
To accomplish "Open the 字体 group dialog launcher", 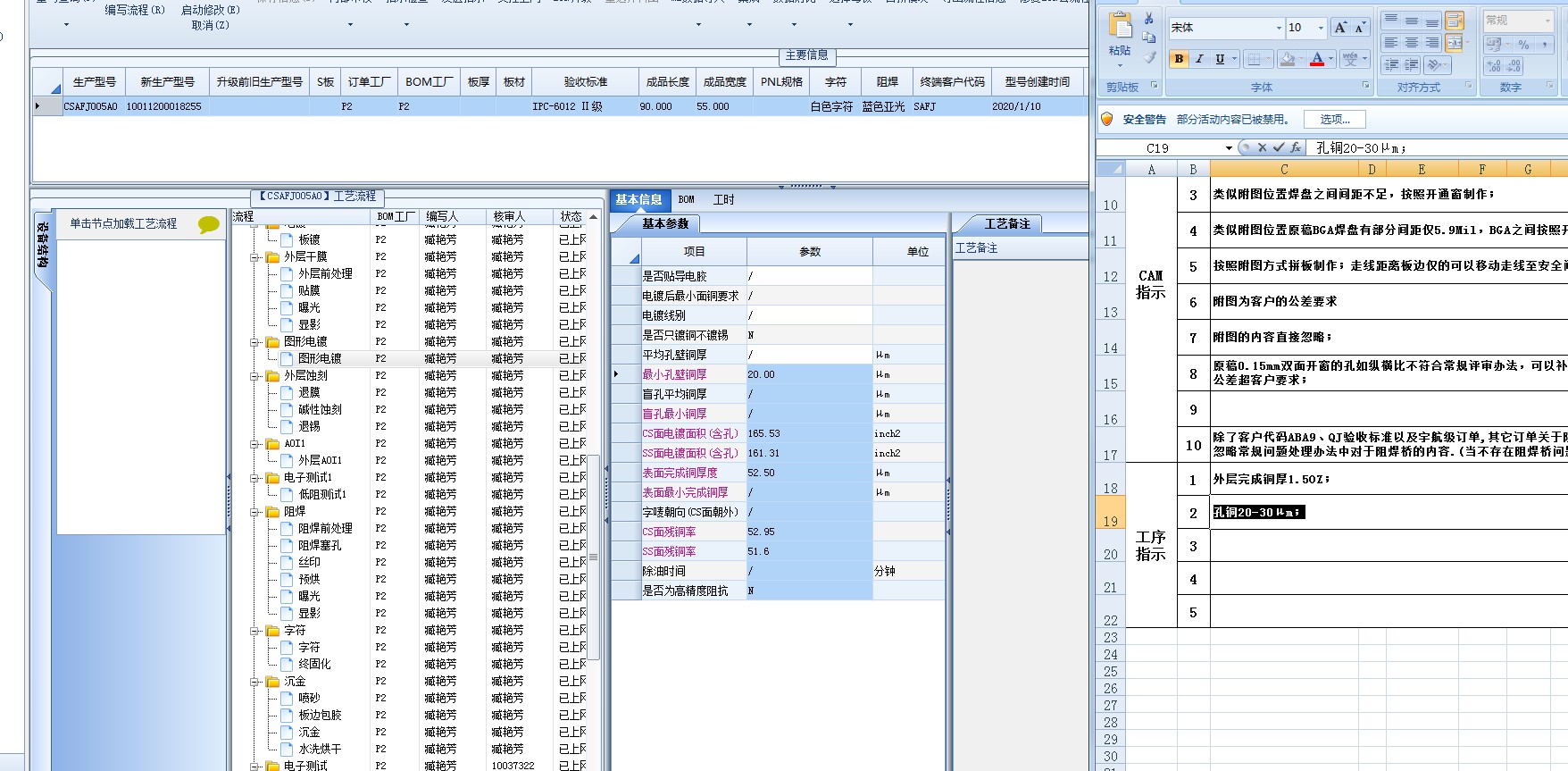I will [1365, 85].
